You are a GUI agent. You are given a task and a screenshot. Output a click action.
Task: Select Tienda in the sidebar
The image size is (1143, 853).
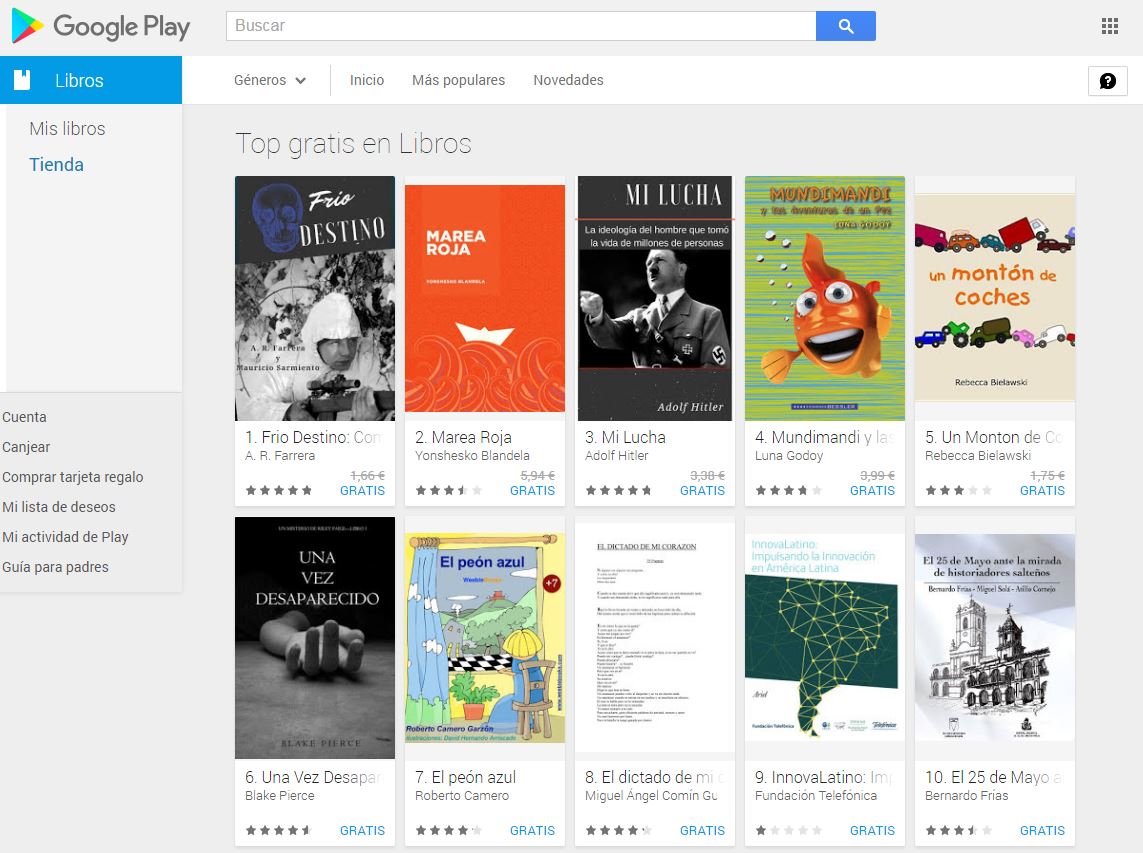pos(56,165)
